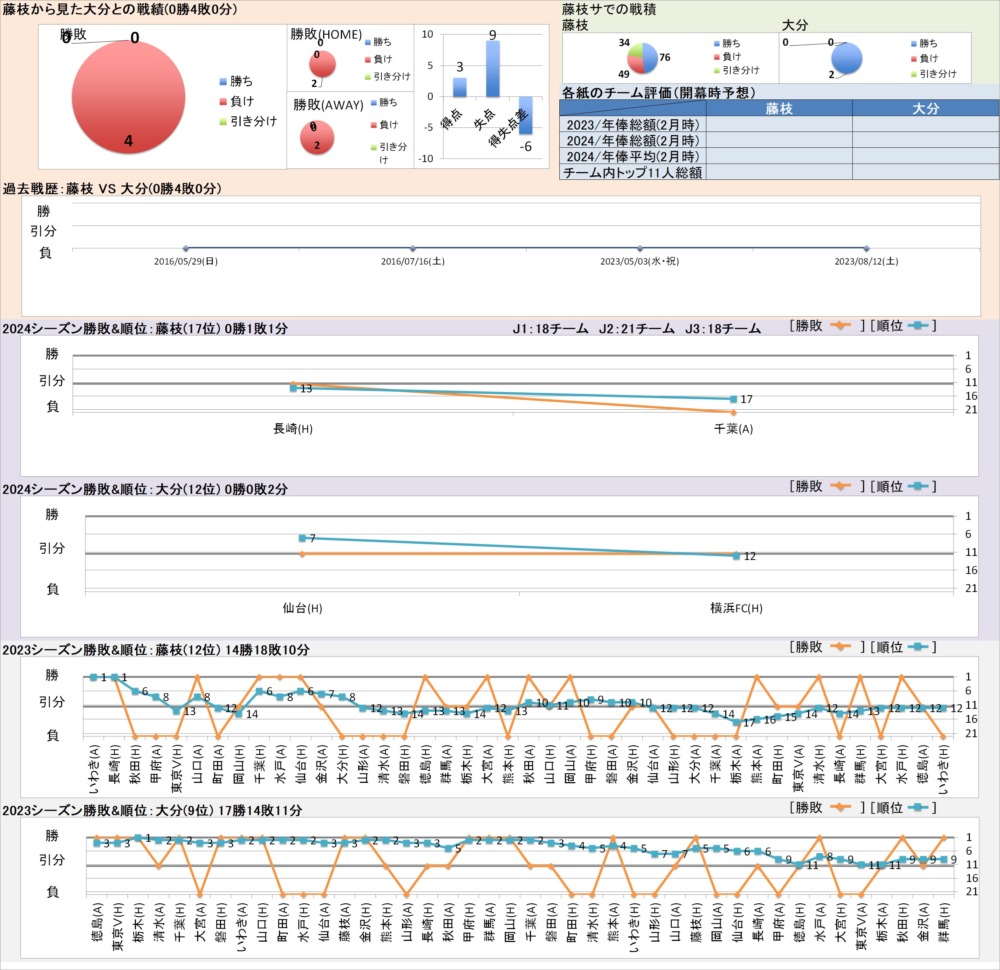Click the 2016/05/29(日) match marker on the timeline

[186, 249]
